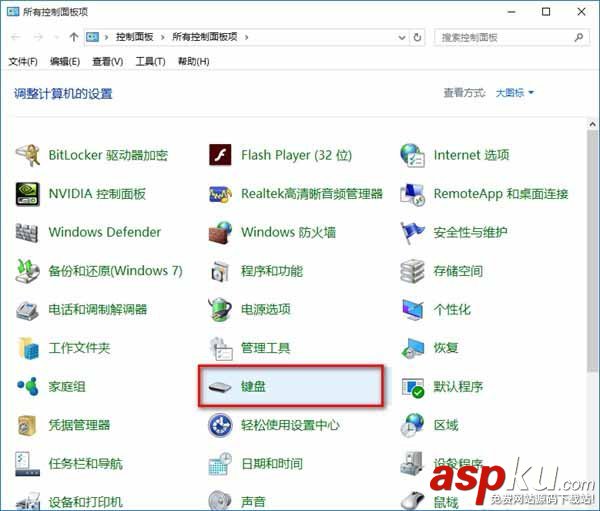Open the Flash Player (32 位) icon

click(x=220, y=155)
